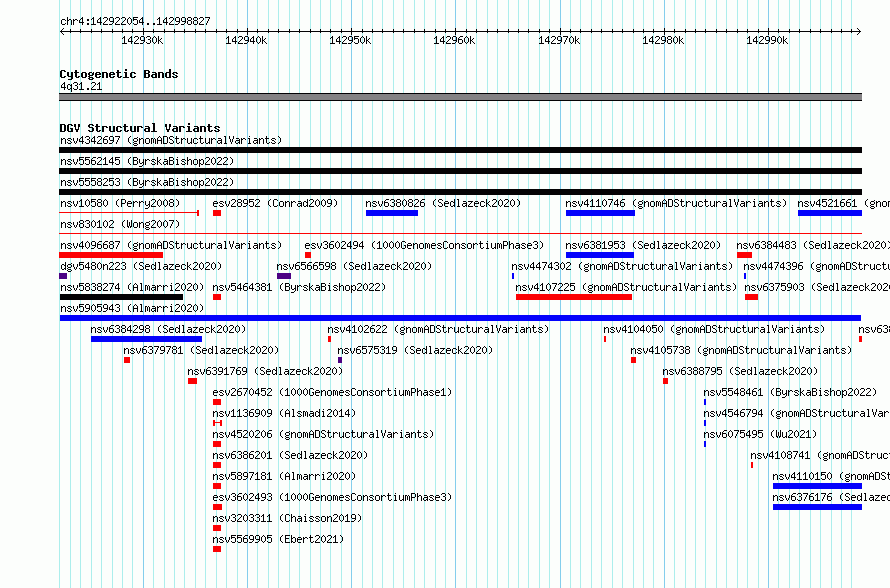Click esv2670452 1000GenomesConsortiumPhase1 label
Screen dimensions: 890x588
click(332, 392)
